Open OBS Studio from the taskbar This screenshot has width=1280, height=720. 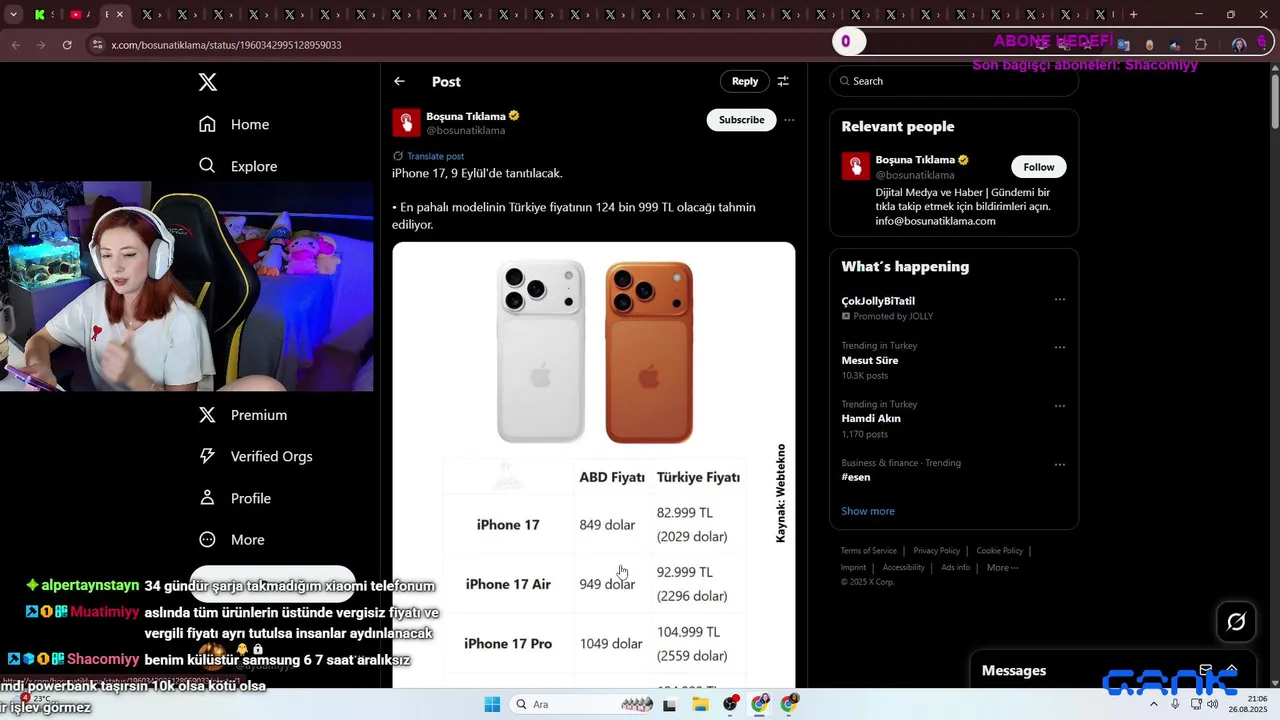[731, 704]
